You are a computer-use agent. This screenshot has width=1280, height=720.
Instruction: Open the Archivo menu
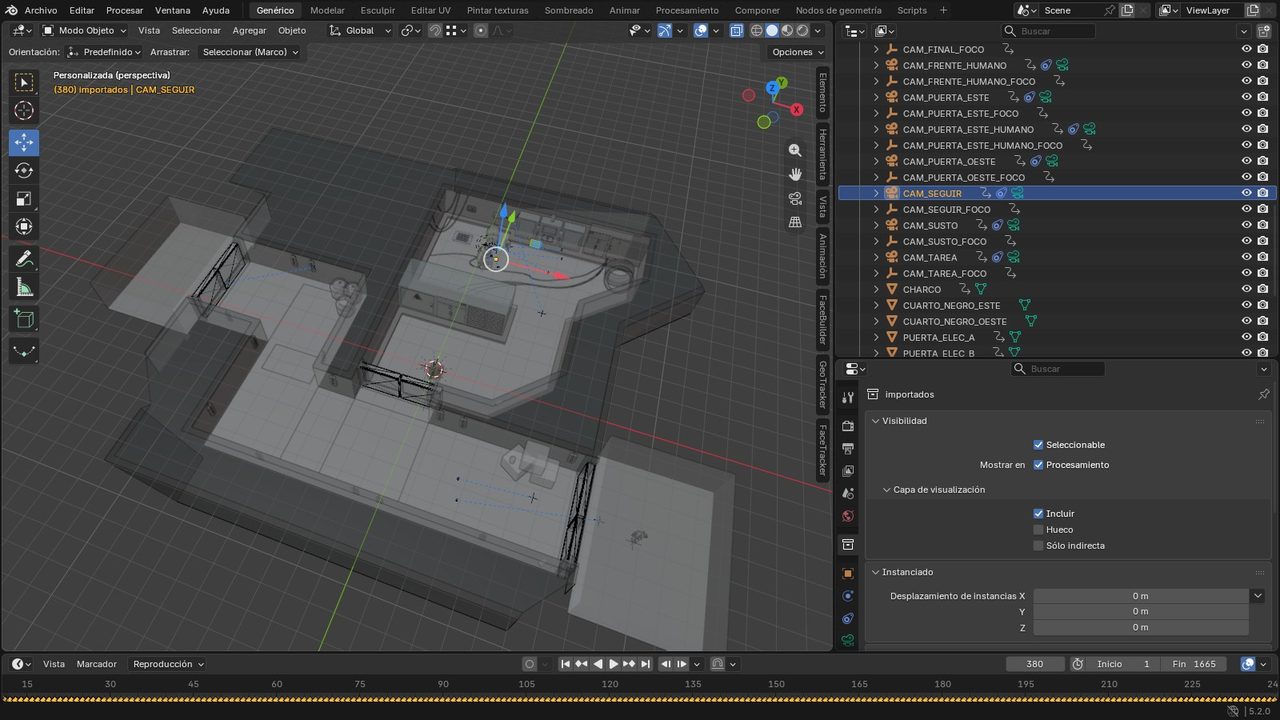[x=41, y=10]
